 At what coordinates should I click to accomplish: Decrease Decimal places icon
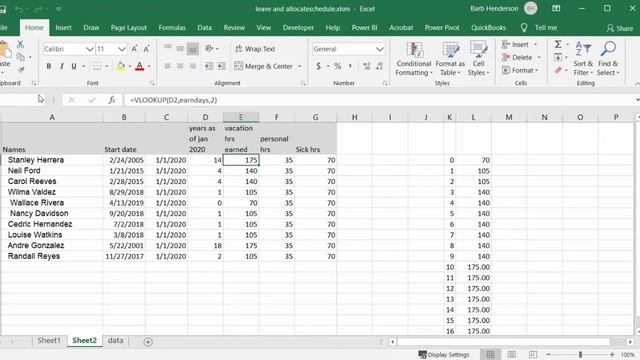380,66
